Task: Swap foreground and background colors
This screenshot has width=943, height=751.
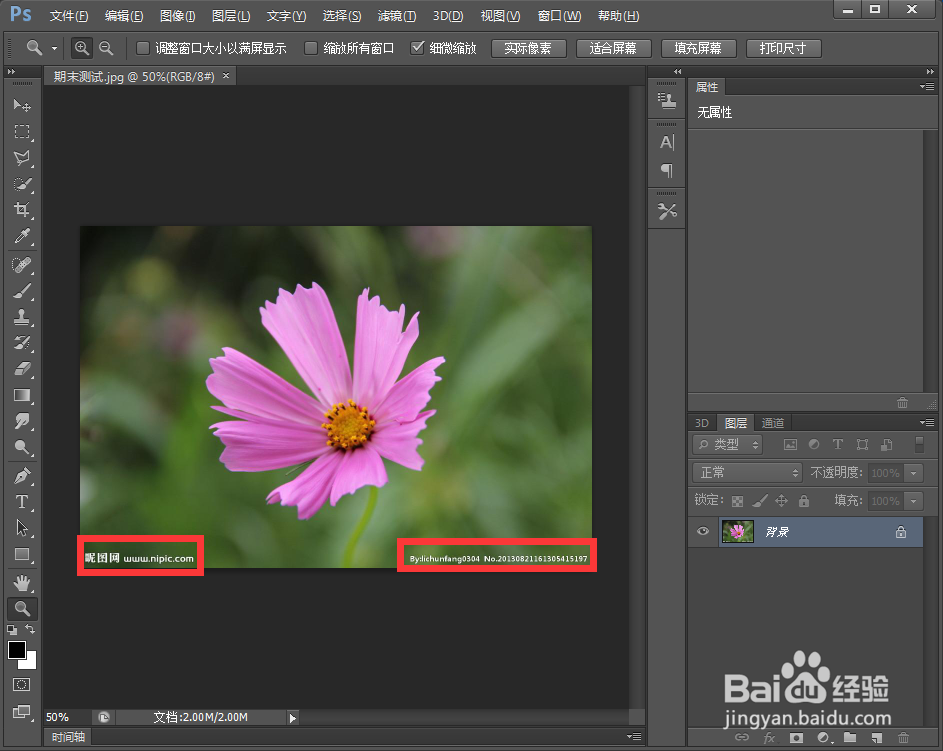Action: [x=30, y=629]
